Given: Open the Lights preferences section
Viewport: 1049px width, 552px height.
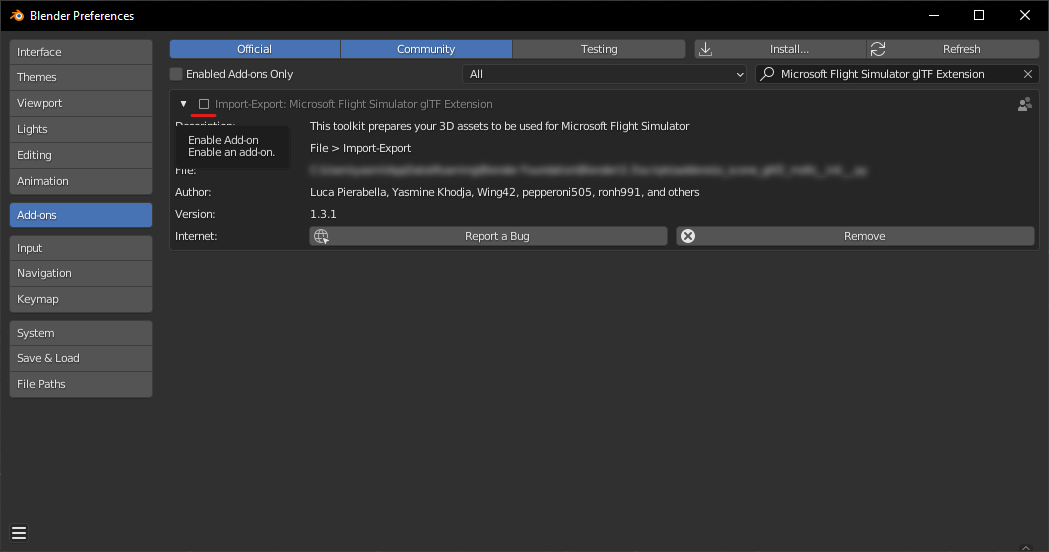Looking at the screenshot, I should (x=81, y=129).
